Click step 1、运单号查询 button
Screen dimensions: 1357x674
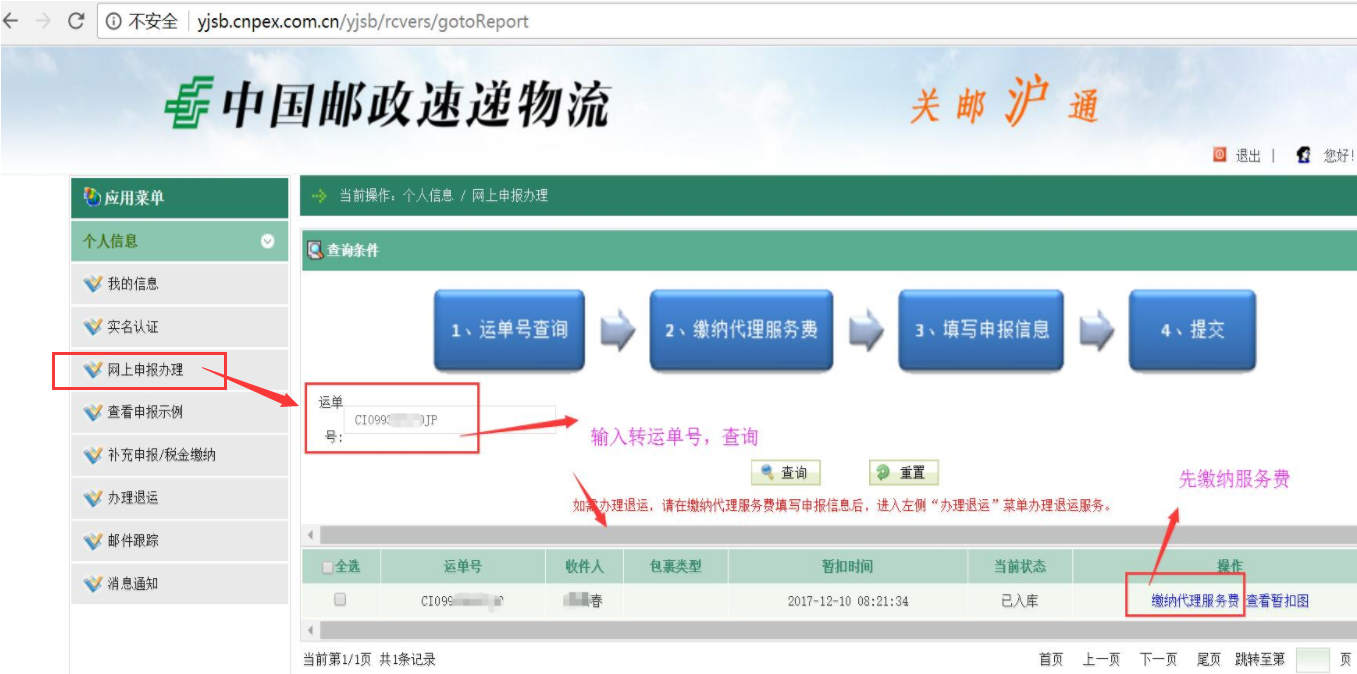pos(509,330)
